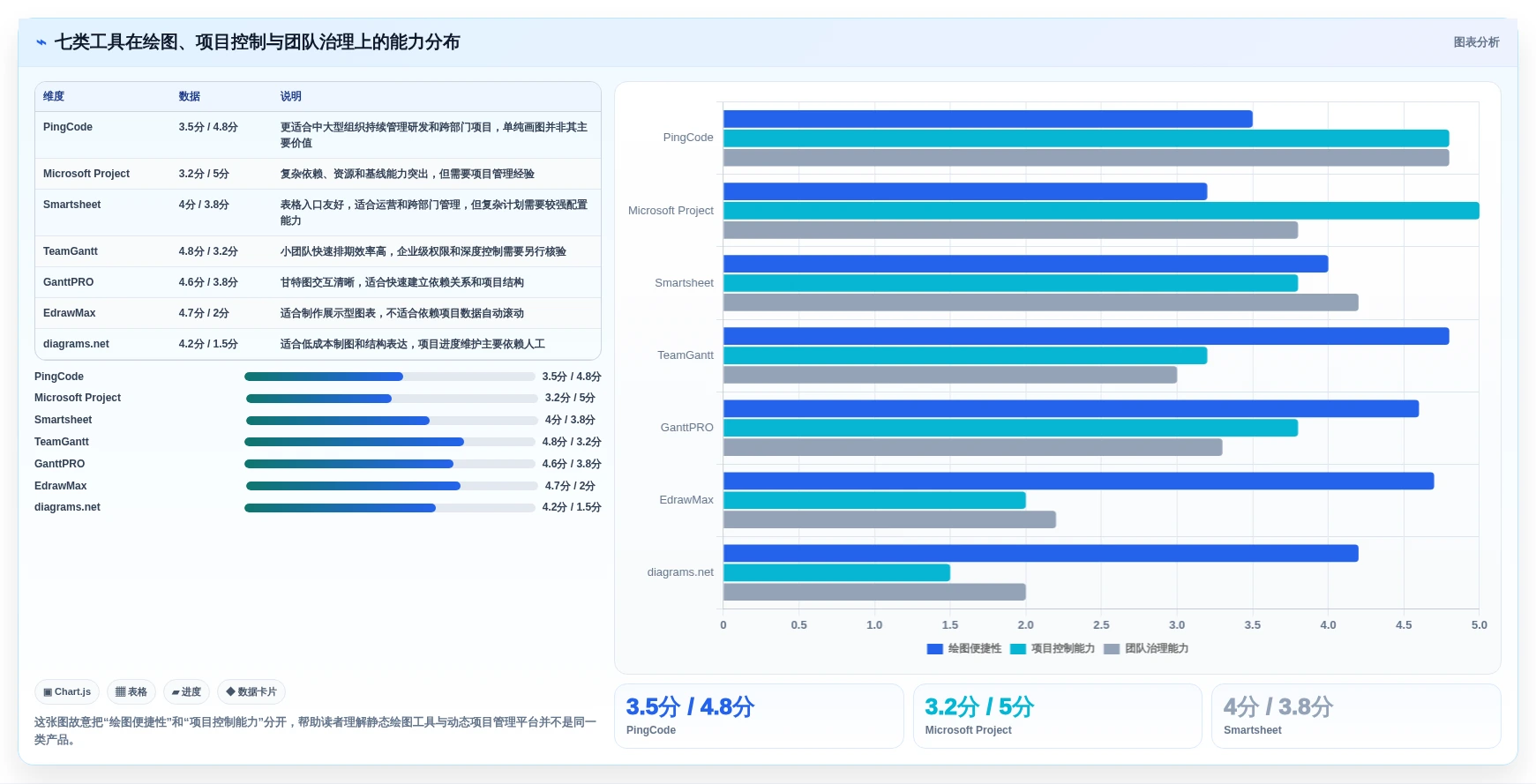Click the EdrawMax axis label in chart
Image resolution: width=1536 pixels, height=784 pixels.
[x=686, y=500]
